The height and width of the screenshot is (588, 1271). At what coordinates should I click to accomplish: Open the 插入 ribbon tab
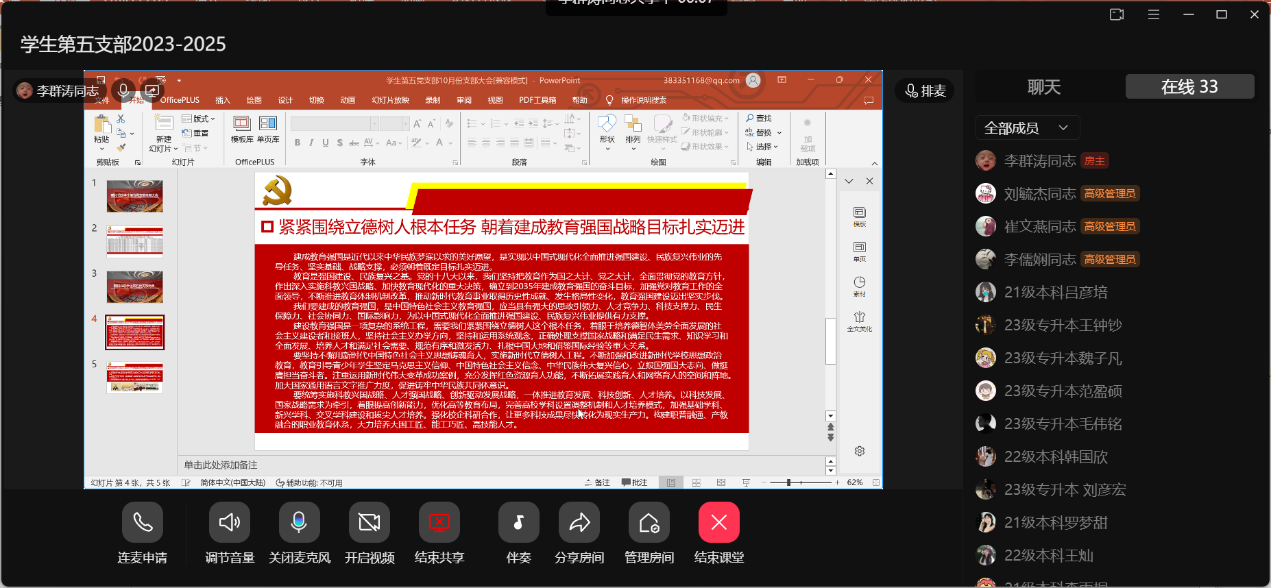pos(223,100)
